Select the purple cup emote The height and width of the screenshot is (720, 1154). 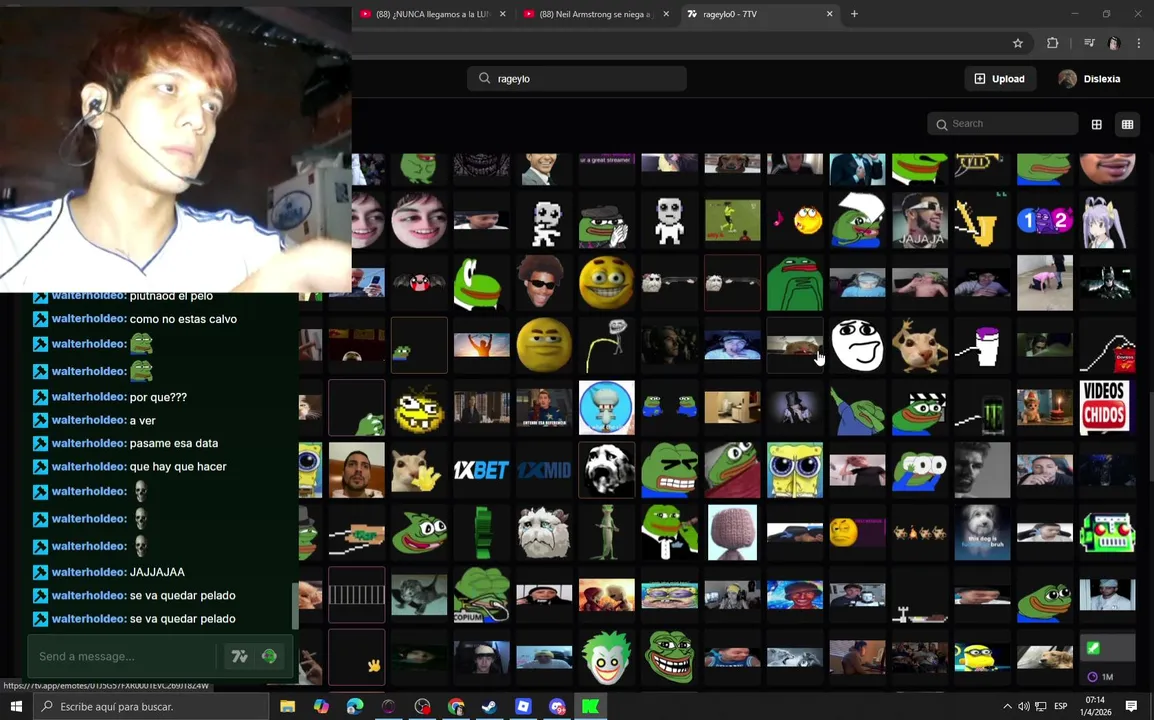pos(982,345)
